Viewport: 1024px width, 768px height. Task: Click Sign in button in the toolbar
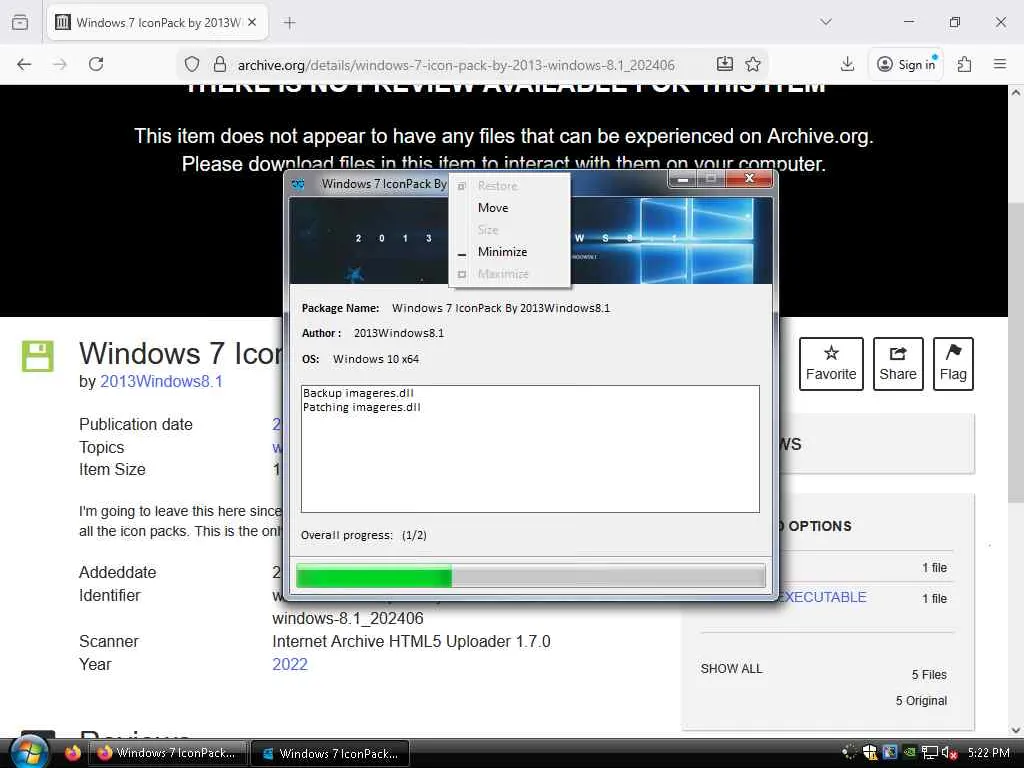(905, 64)
